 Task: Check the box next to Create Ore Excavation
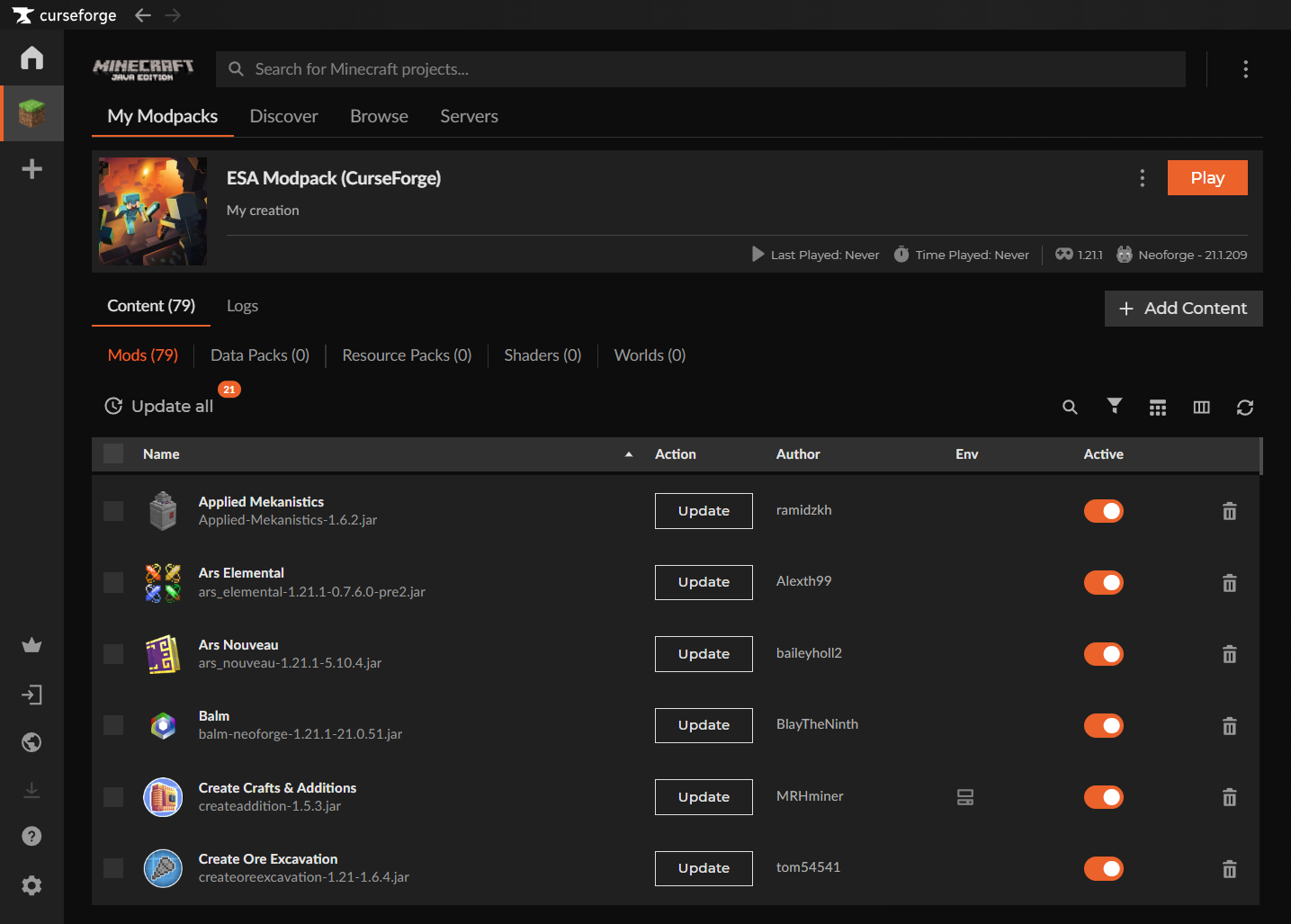pos(113,868)
